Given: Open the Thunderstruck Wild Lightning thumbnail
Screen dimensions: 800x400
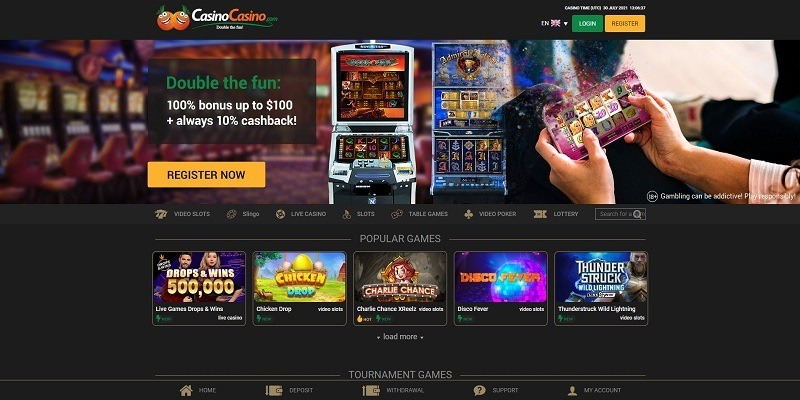Looking at the screenshot, I should pos(601,277).
